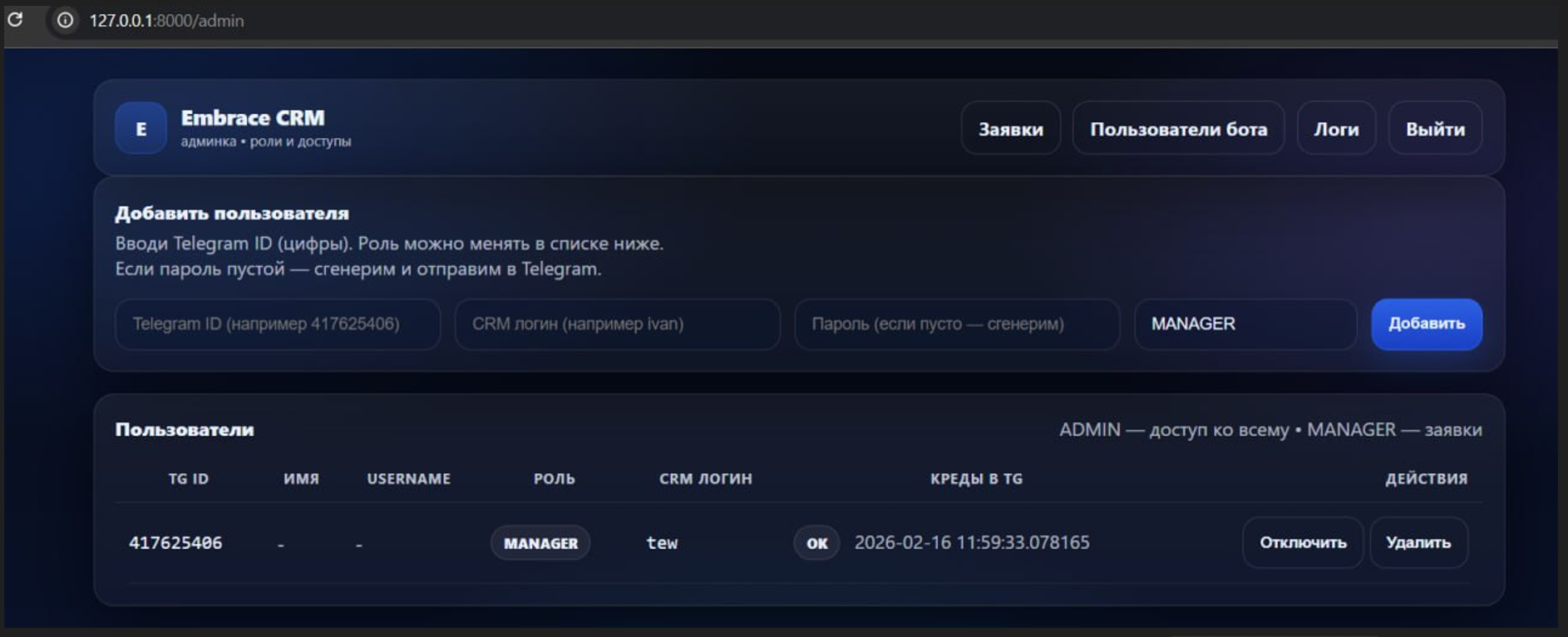Select the Пароль input field
This screenshot has width=1568, height=637.
957,323
